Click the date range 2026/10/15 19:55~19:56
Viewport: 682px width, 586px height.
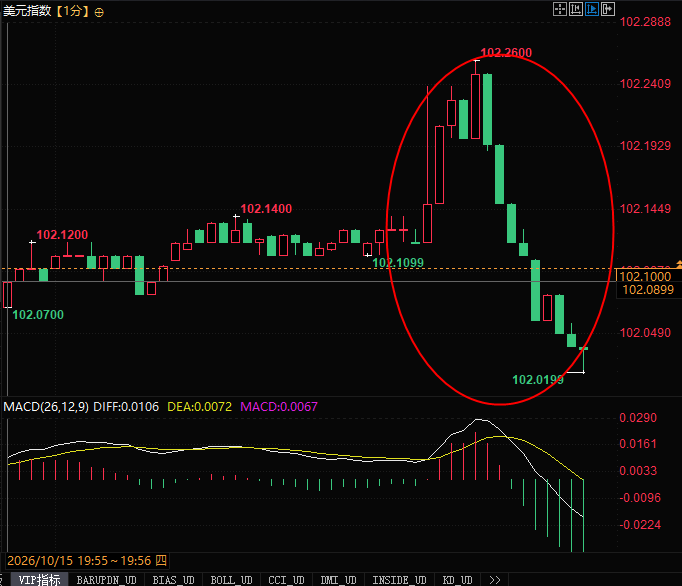pos(87,560)
